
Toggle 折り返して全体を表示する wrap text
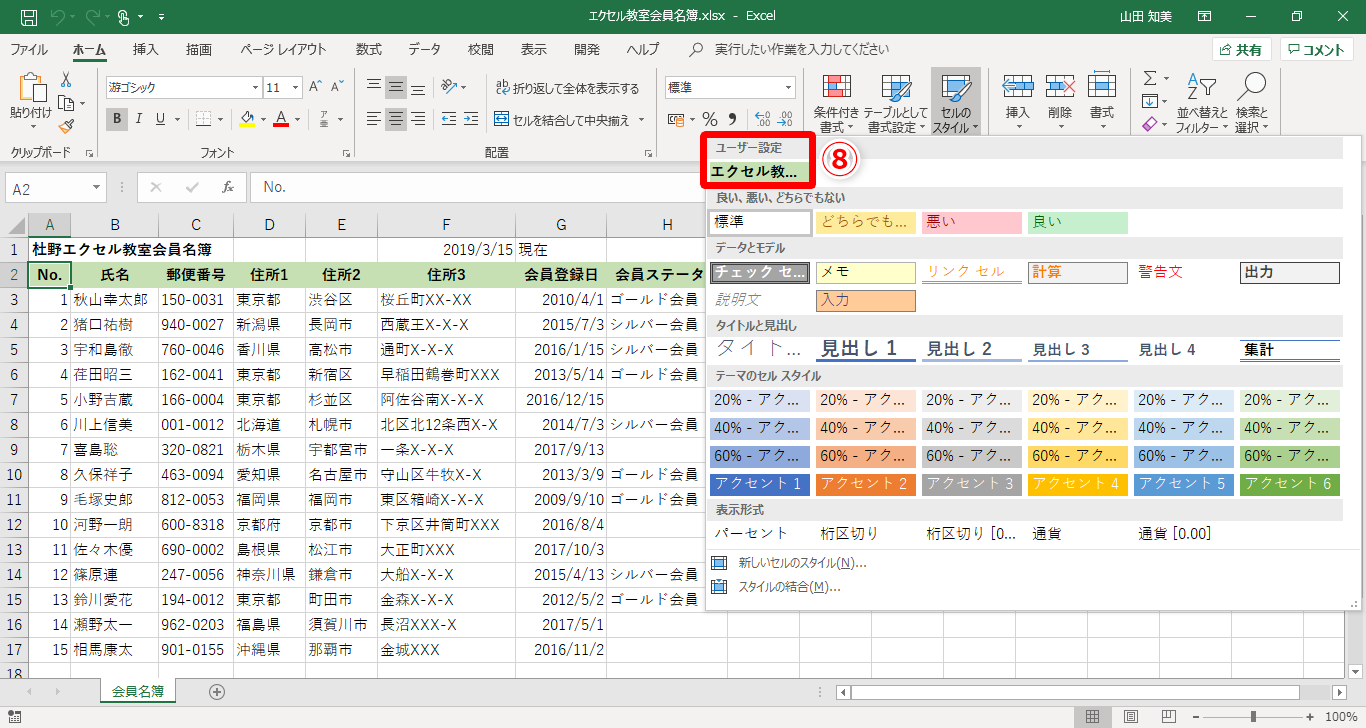coord(567,88)
